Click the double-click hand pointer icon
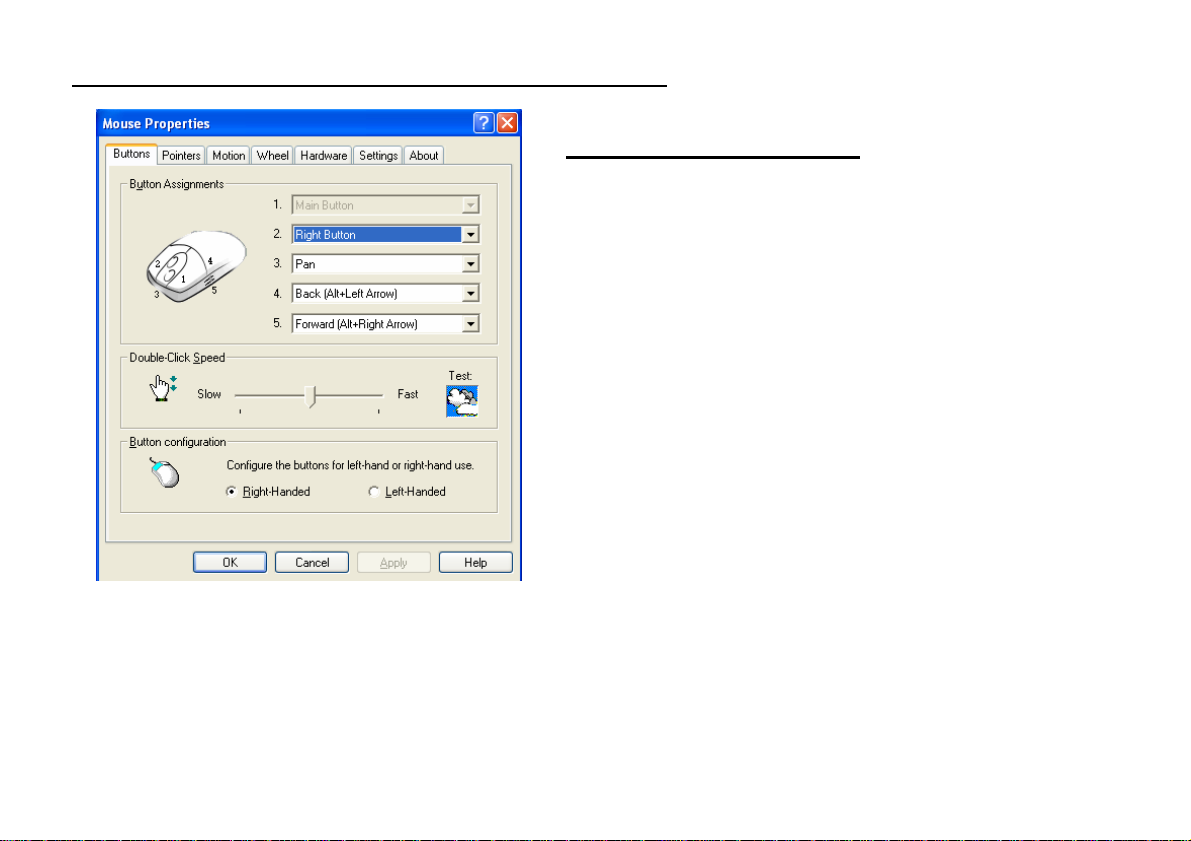1191x841 pixels. click(x=163, y=388)
